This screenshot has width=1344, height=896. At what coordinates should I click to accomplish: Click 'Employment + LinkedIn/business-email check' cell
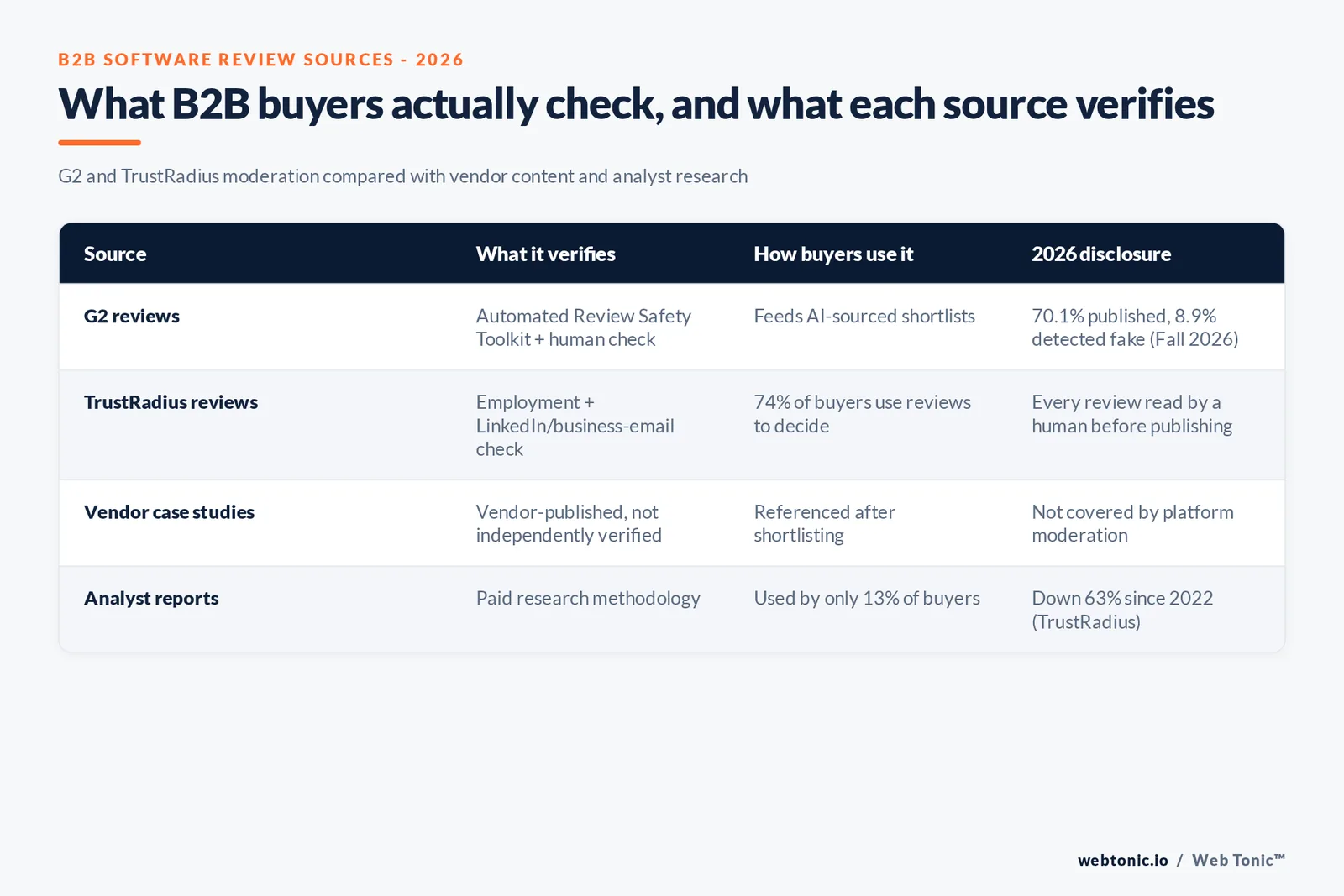point(575,426)
